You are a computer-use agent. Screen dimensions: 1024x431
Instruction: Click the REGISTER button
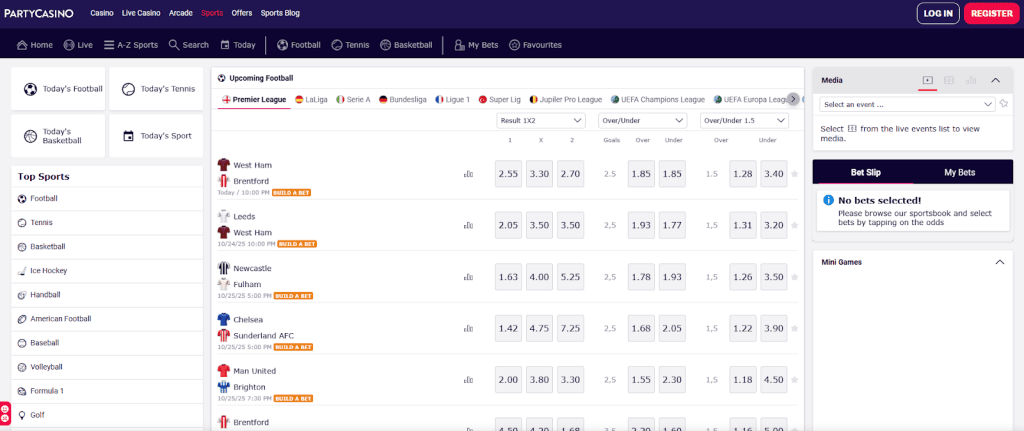coord(991,13)
